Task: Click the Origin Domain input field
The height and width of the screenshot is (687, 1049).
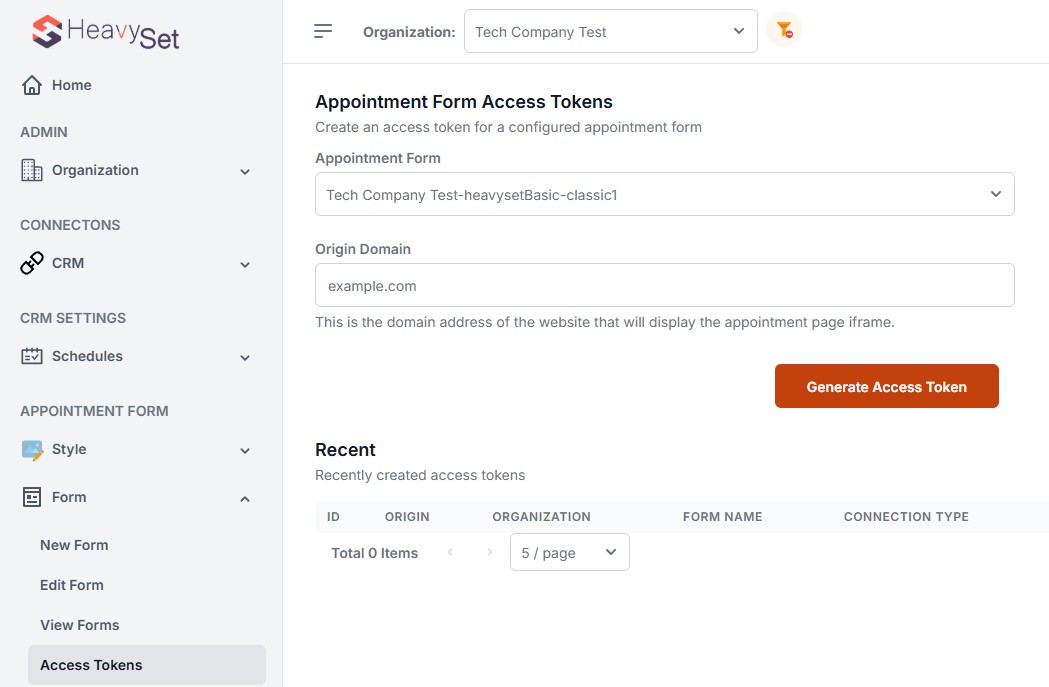Action: (664, 285)
